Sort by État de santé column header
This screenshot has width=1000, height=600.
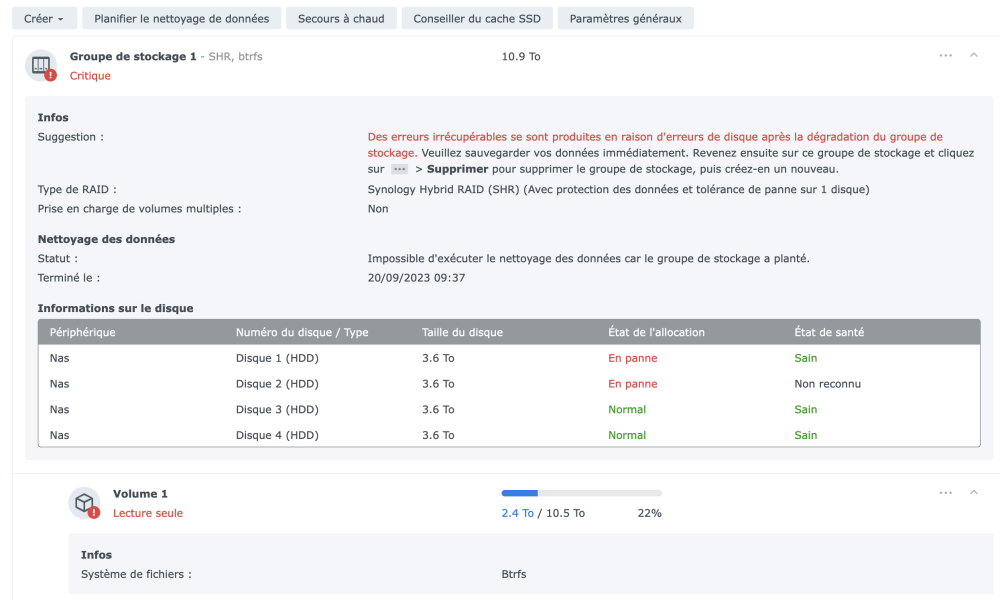pos(829,332)
